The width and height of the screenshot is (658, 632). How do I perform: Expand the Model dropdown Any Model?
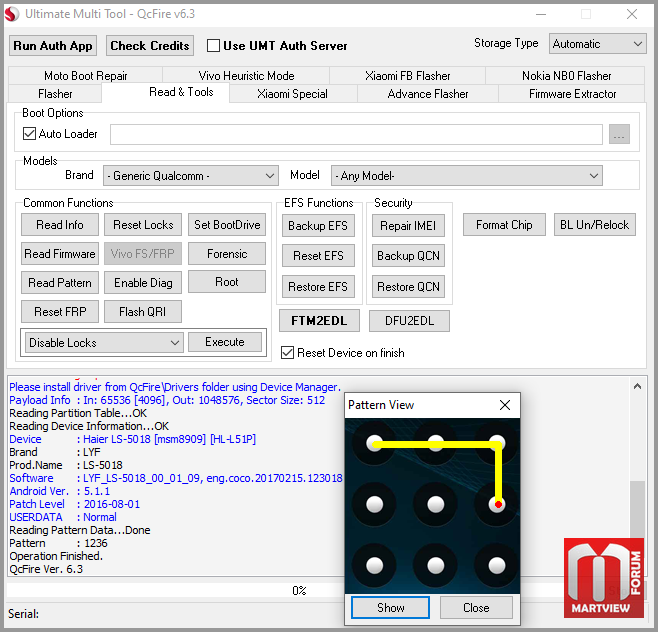[x=467, y=176]
